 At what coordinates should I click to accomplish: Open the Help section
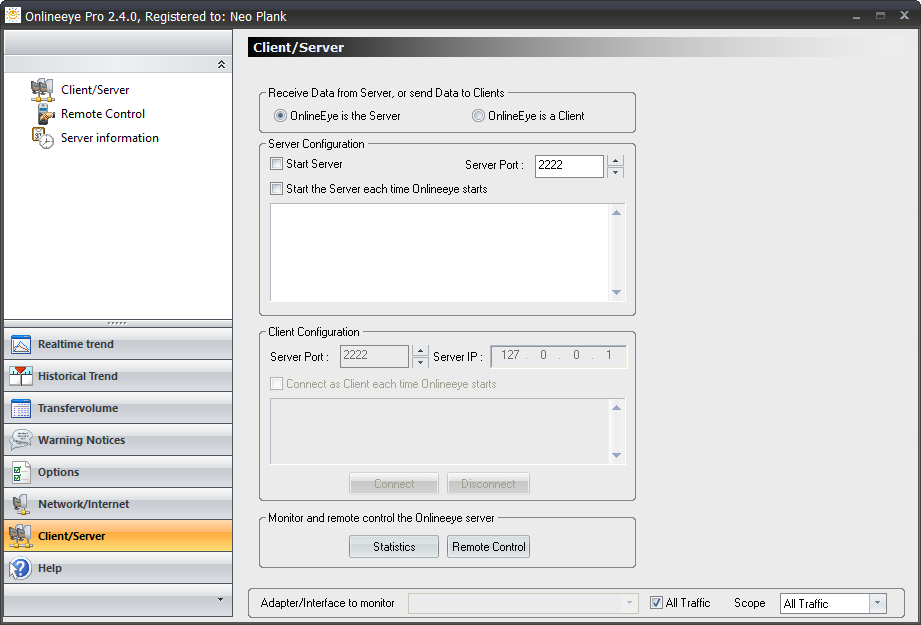pyautogui.click(x=118, y=568)
